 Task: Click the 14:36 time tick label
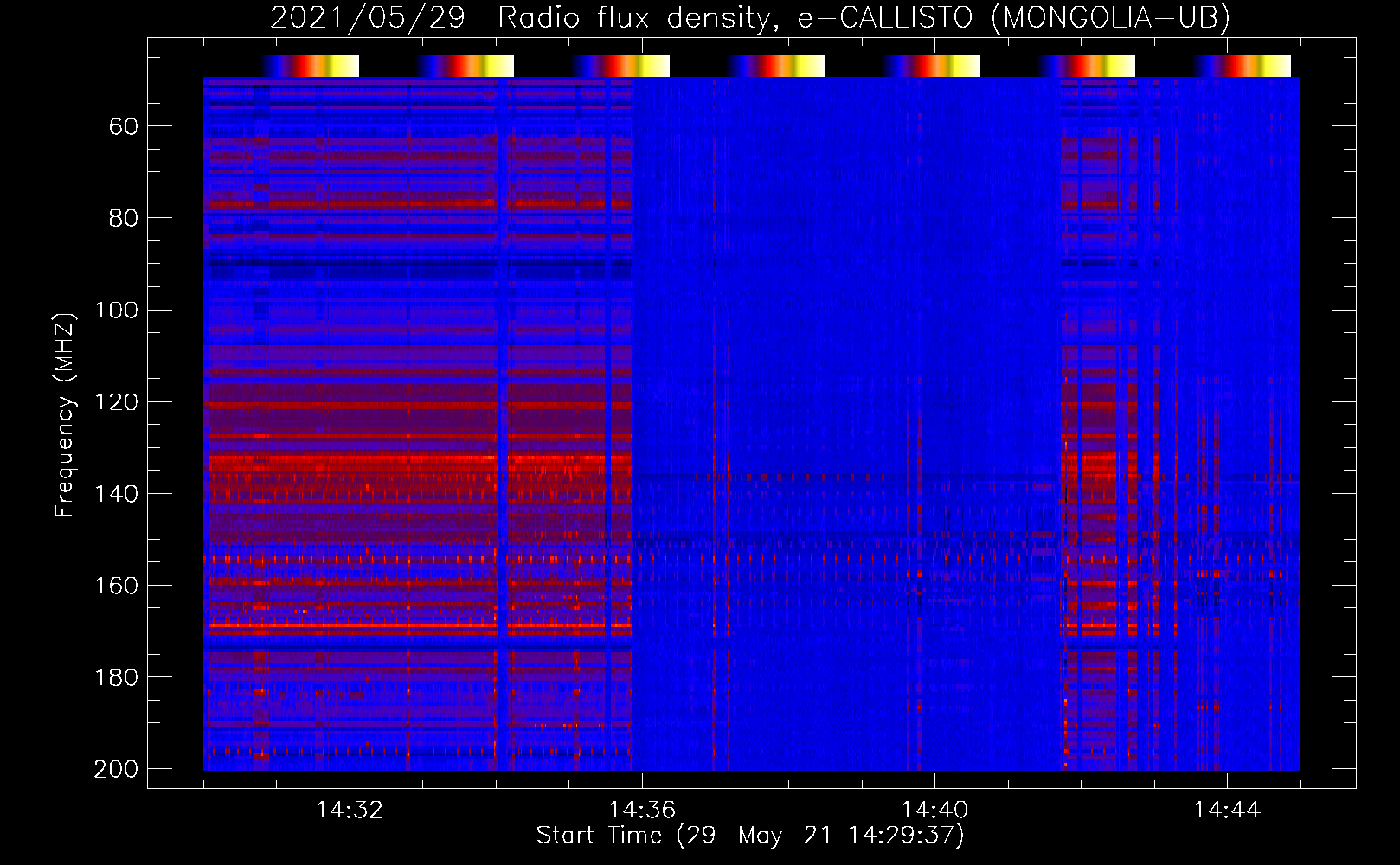(x=642, y=811)
